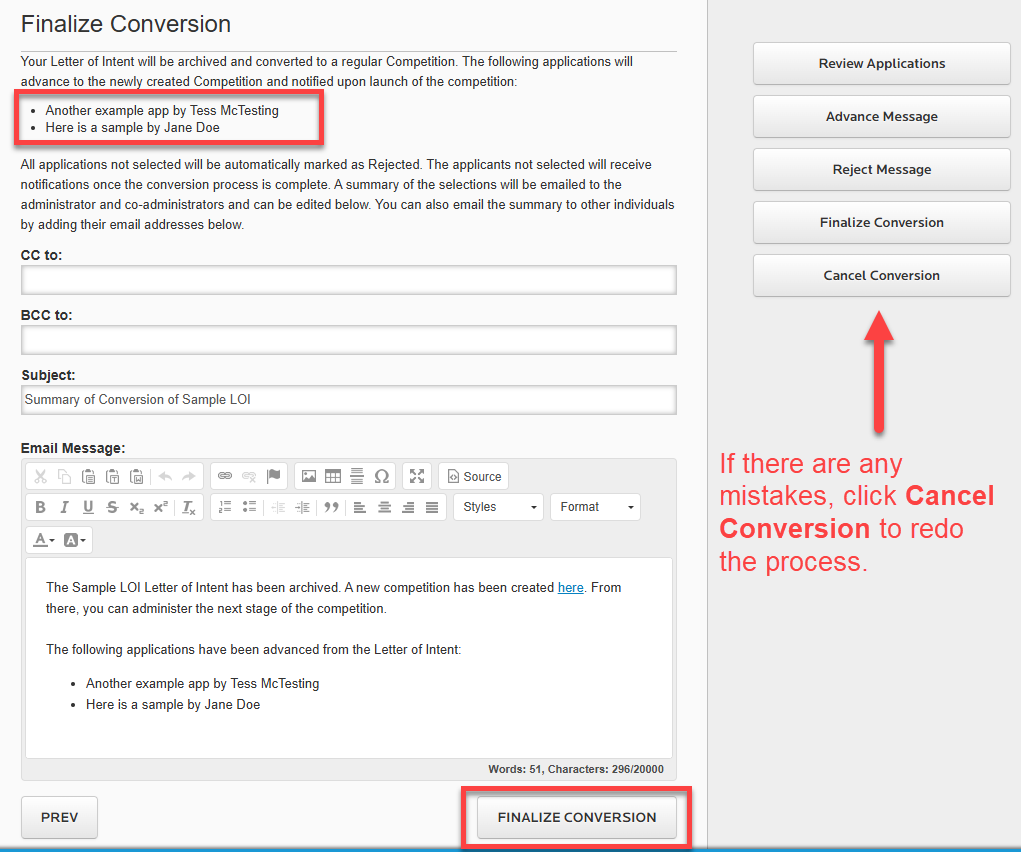This screenshot has width=1021, height=852.
Task: Insert a hyperlink with the link tool
Action: point(225,476)
